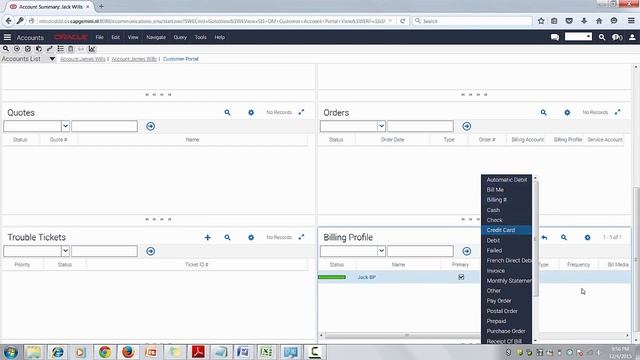Open the Help menu
640x360 pixels.
(220, 37)
